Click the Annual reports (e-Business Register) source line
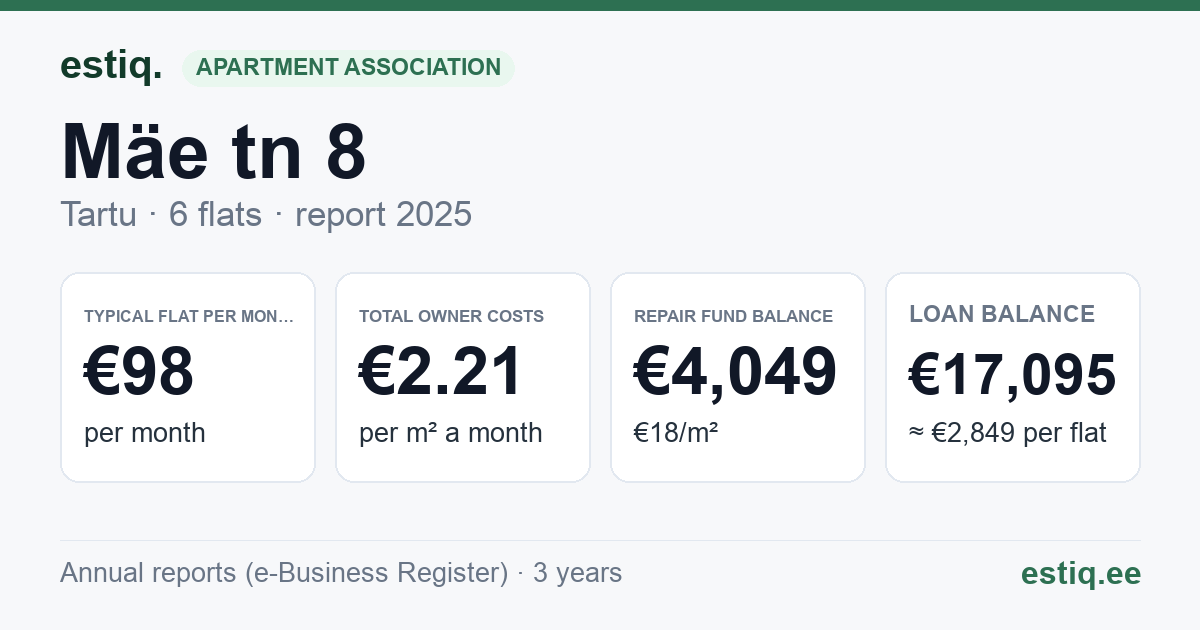 [341, 573]
